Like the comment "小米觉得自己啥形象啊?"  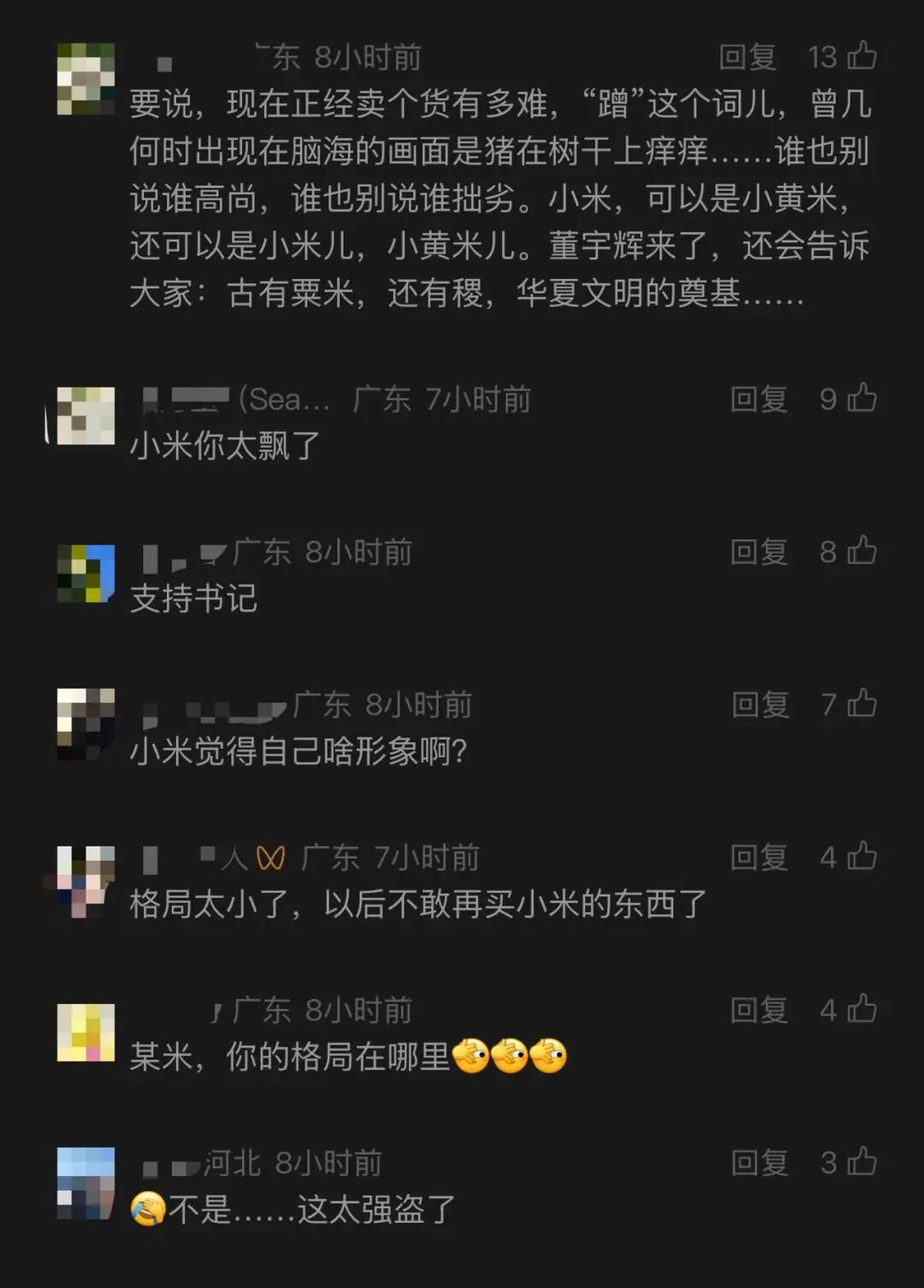click(862, 703)
